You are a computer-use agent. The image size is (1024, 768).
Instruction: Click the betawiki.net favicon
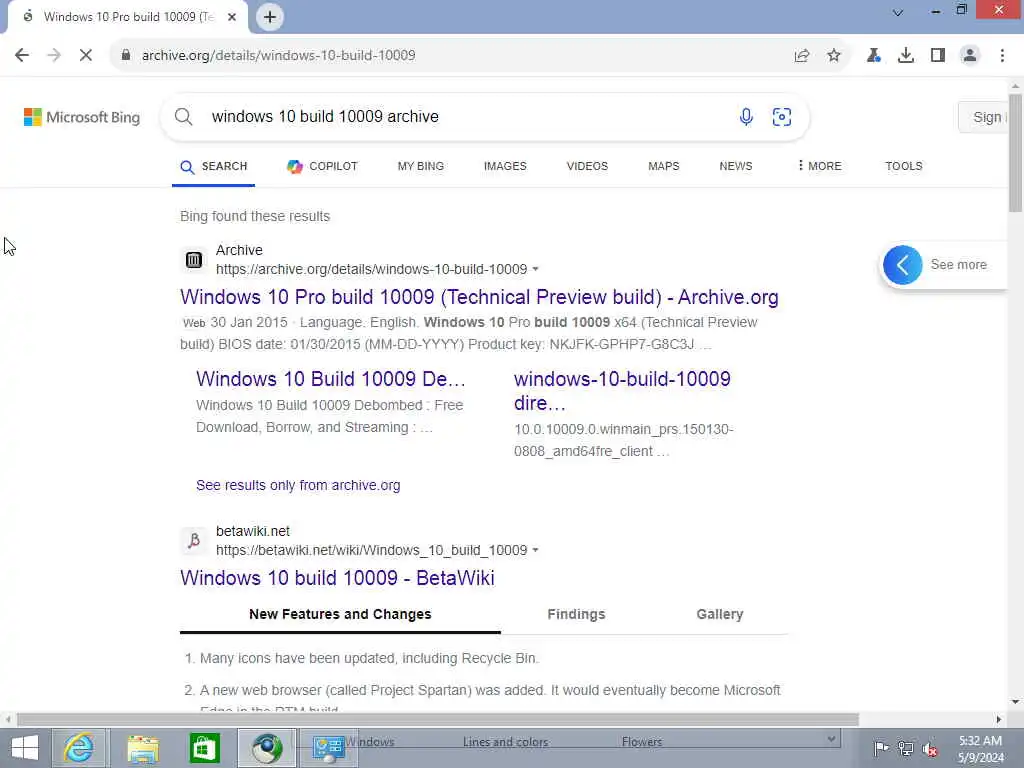coord(194,541)
